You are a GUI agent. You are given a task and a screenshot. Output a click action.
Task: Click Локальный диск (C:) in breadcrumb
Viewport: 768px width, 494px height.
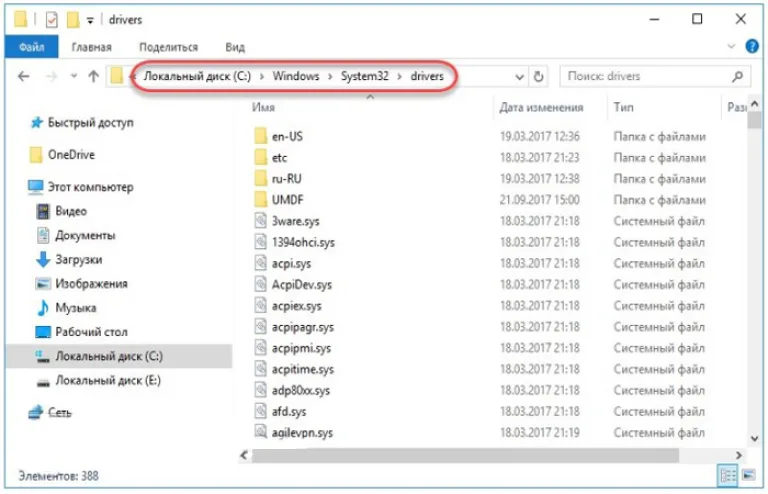click(197, 76)
